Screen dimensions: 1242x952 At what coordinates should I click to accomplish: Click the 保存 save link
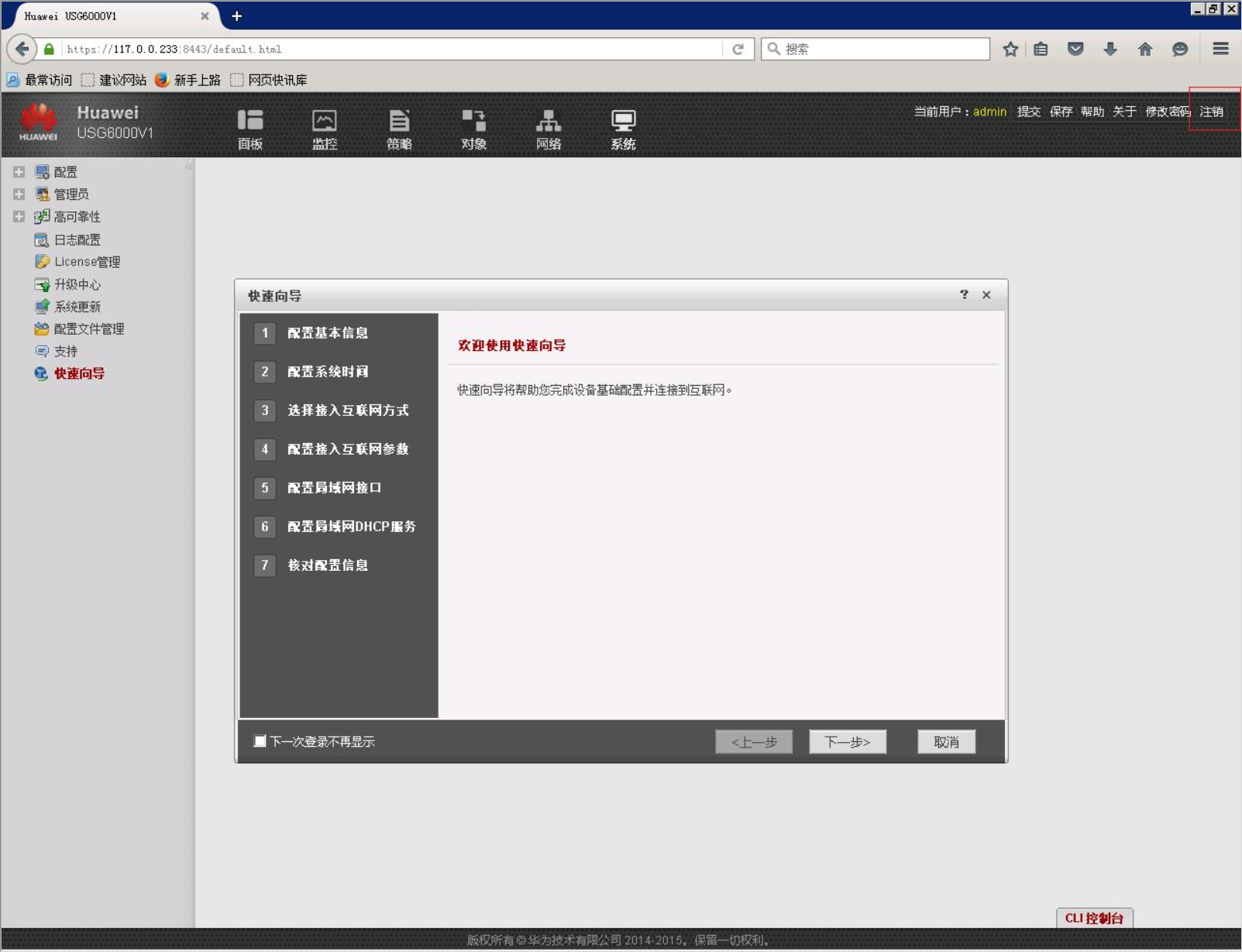pos(1061,112)
